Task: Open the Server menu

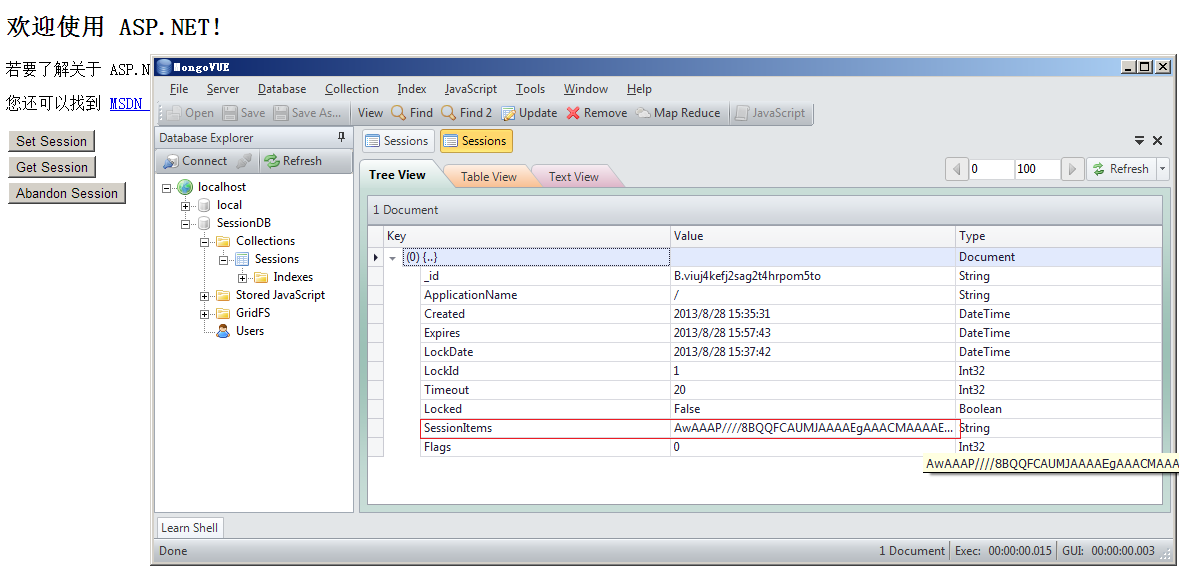Action: coord(223,89)
